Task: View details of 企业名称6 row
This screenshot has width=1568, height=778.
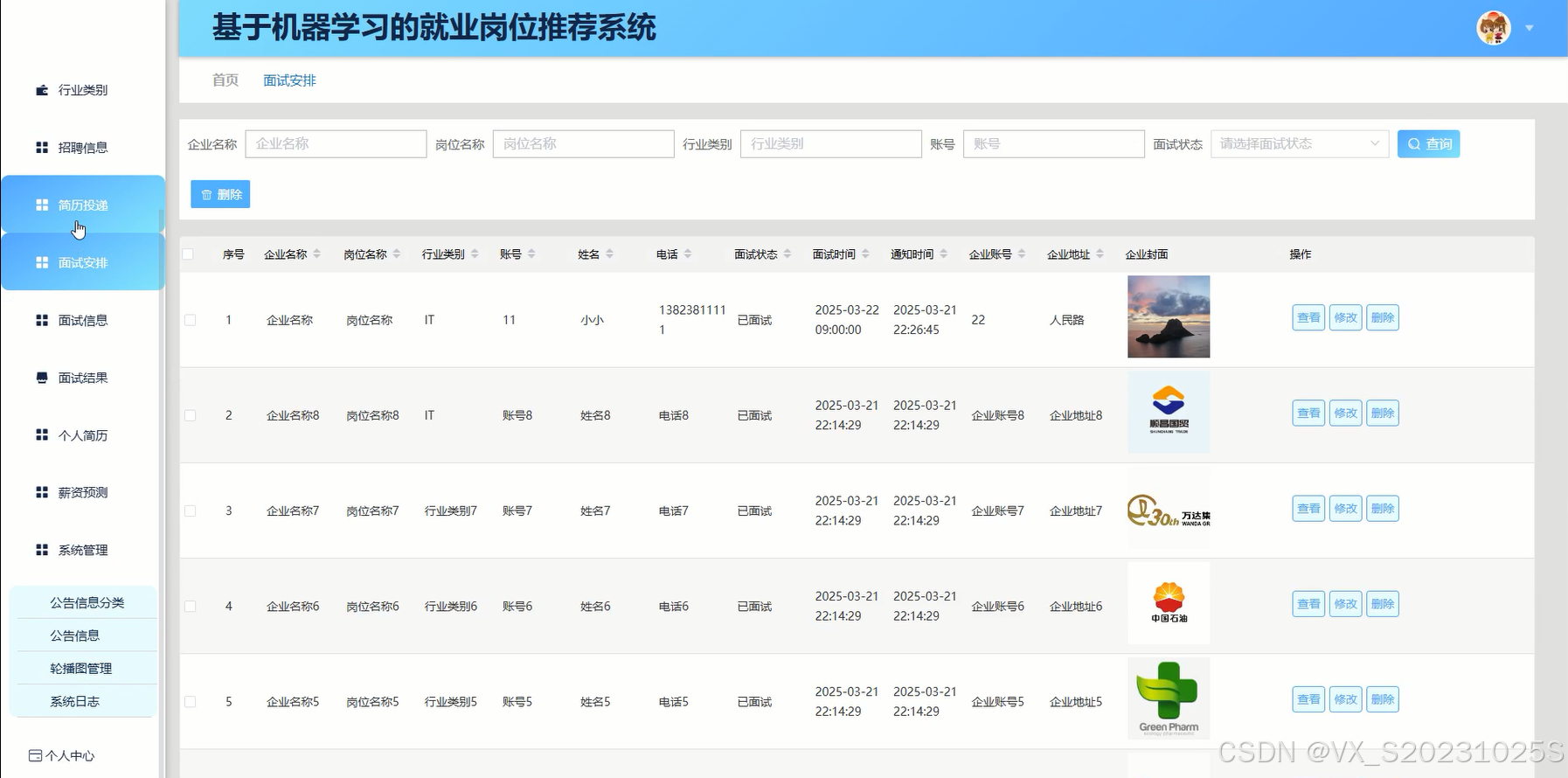Action: point(1308,603)
